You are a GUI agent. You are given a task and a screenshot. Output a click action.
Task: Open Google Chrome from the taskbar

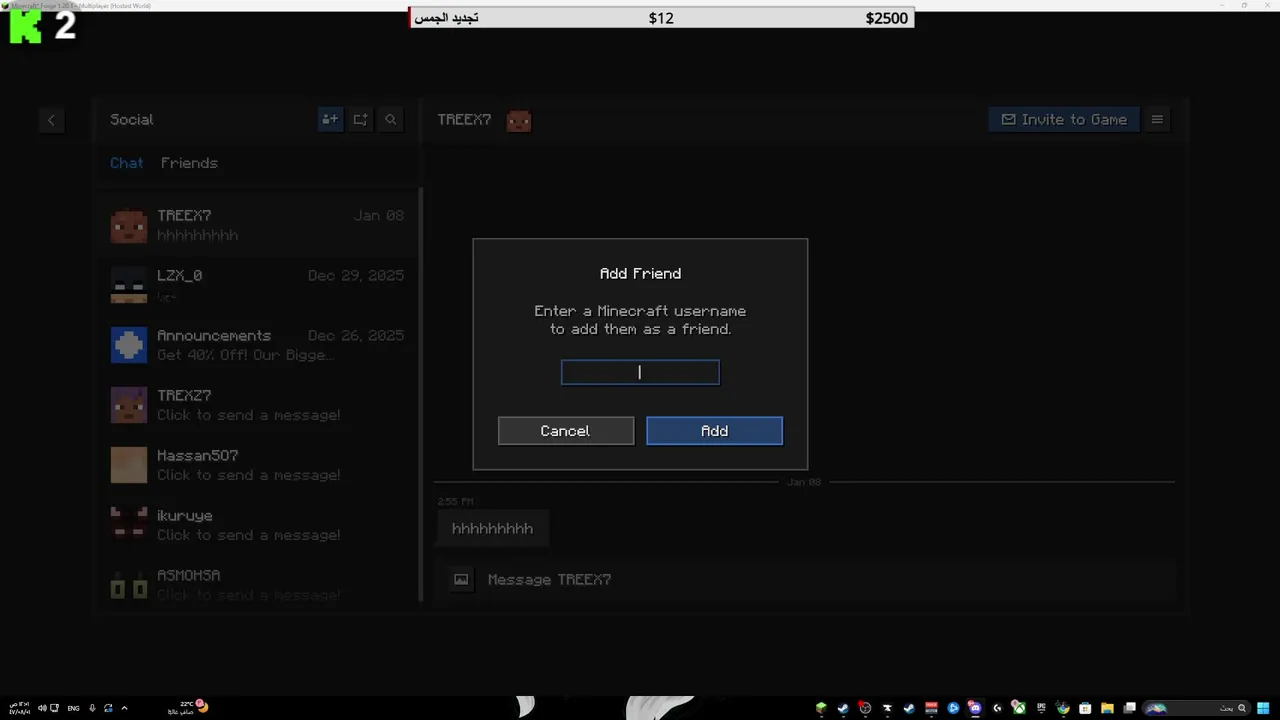click(x=1063, y=708)
